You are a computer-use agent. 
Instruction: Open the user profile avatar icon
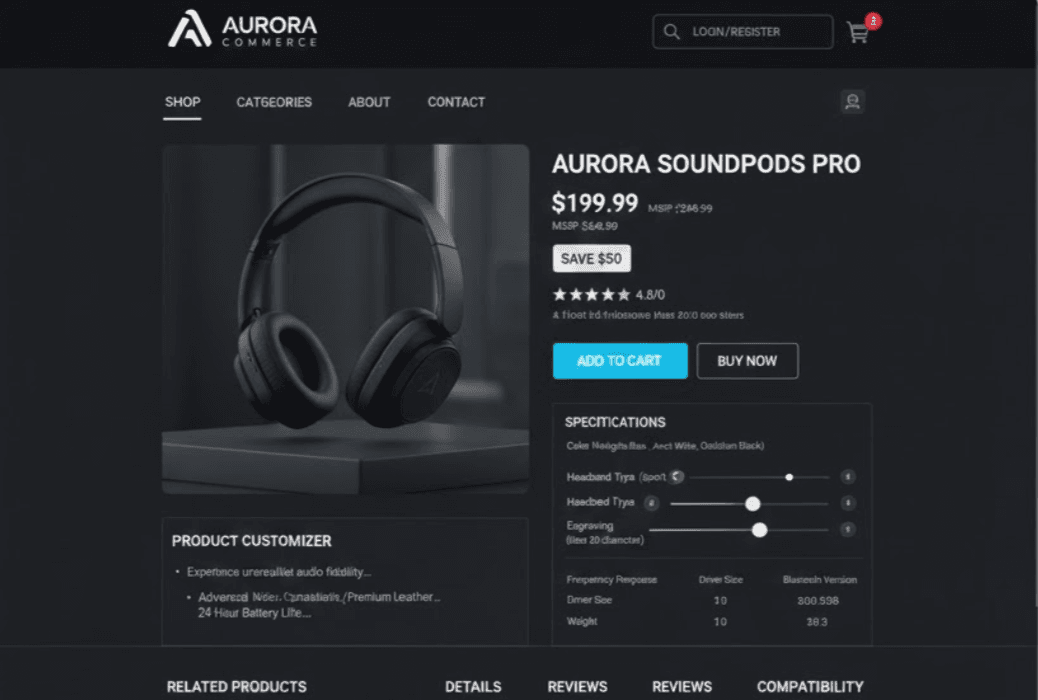(853, 102)
